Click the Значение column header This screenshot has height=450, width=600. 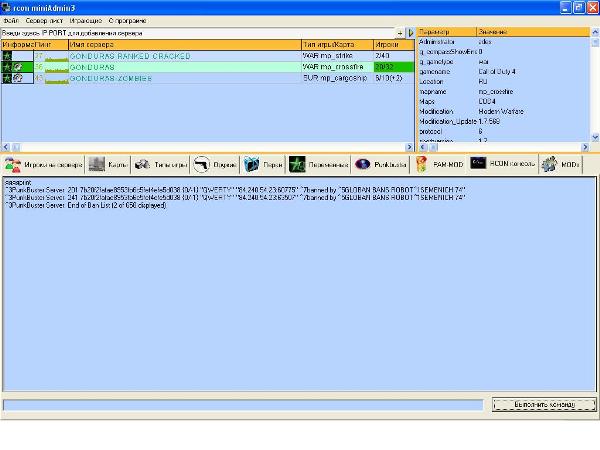(x=533, y=32)
